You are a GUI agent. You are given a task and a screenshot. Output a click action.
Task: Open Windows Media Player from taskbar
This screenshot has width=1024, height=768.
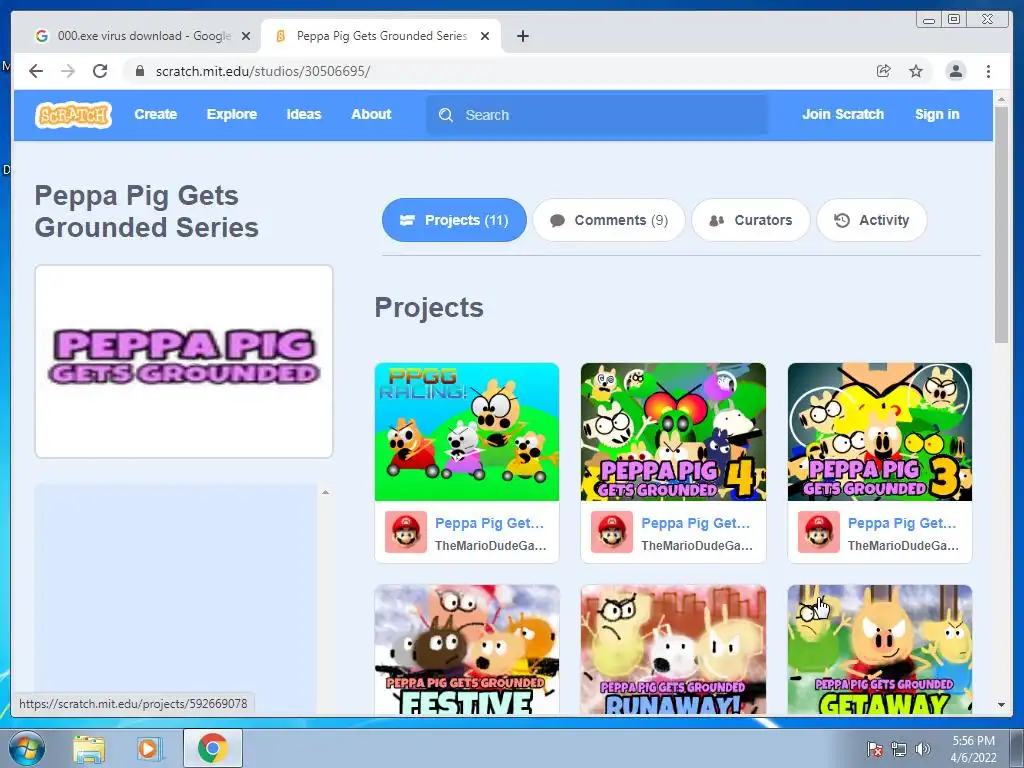click(x=150, y=748)
